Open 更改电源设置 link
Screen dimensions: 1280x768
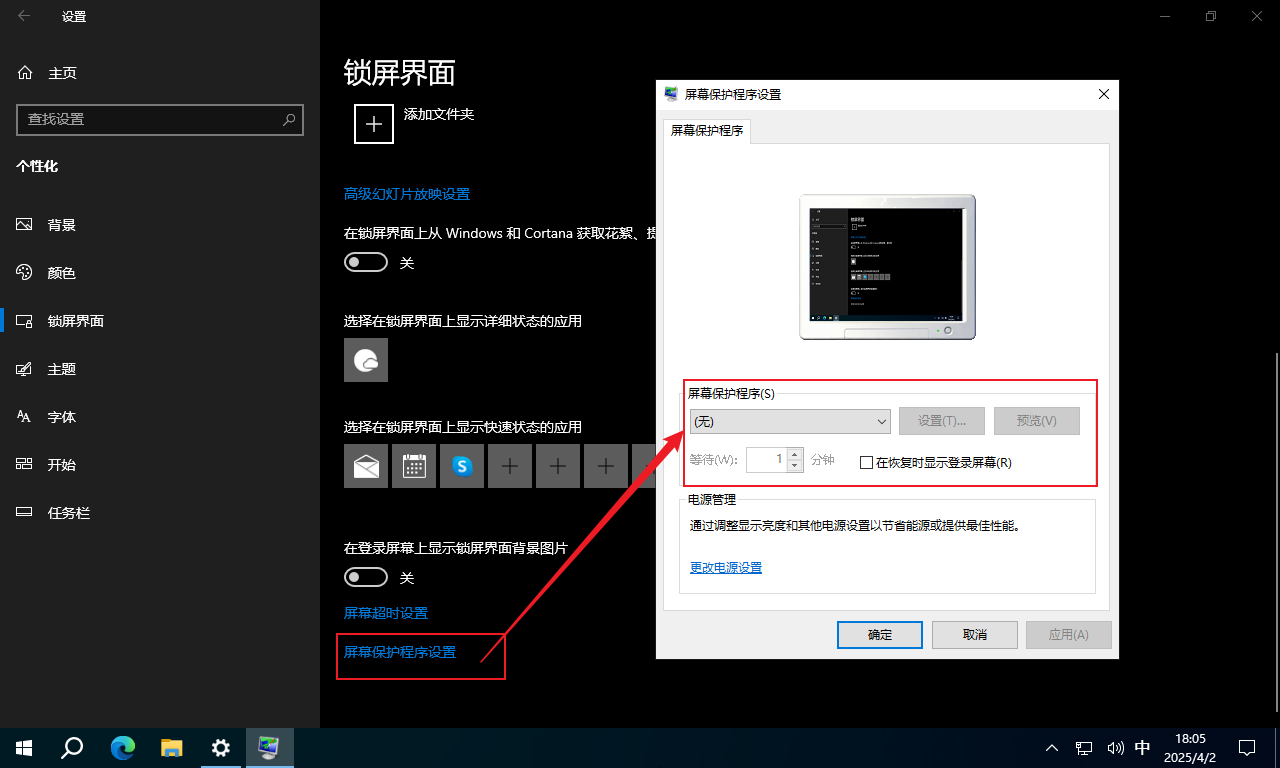[x=726, y=568]
